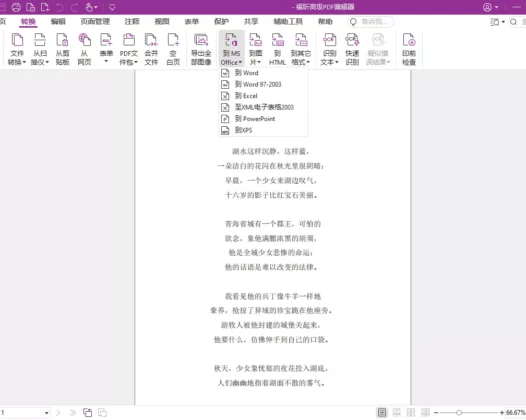Click the 66.67% zoom value
This screenshot has width=526, height=420.
point(516,413)
